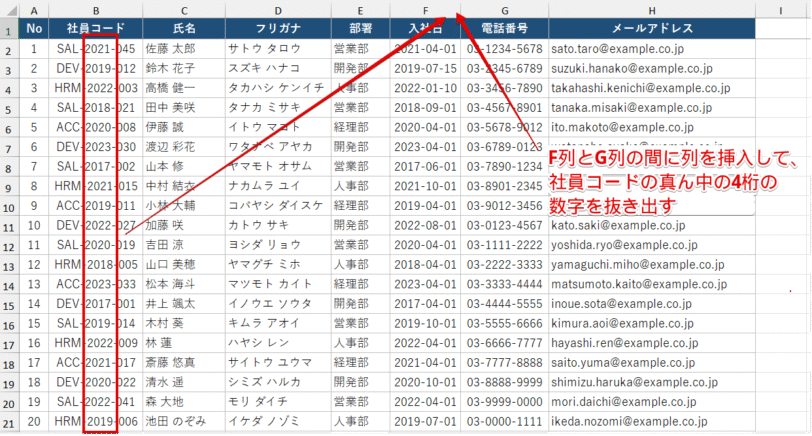The height and width of the screenshot is (436, 812).
Task: Select cell with date 2019-10-01
Action: [425, 324]
